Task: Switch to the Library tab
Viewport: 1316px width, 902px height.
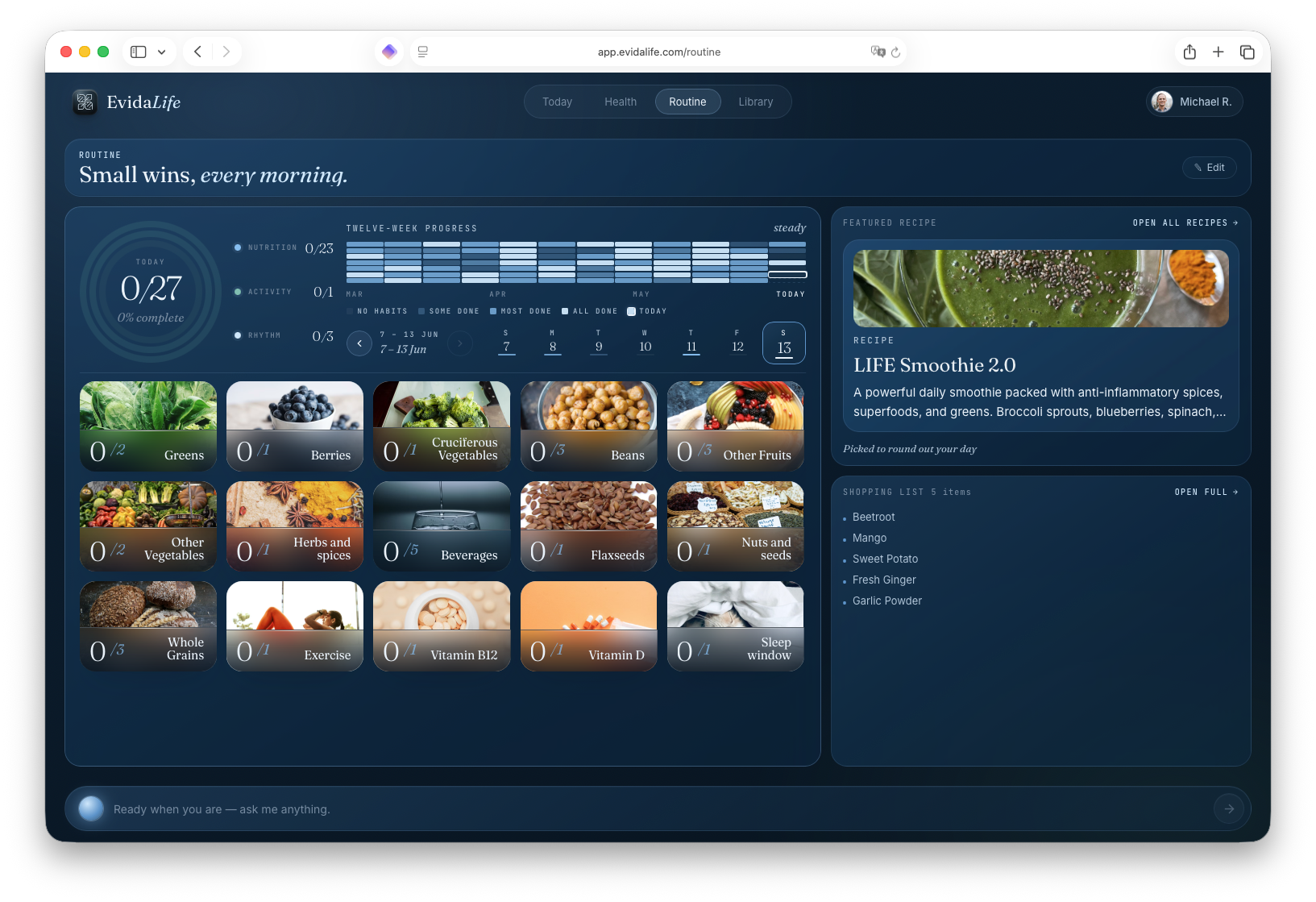Action: tap(756, 102)
